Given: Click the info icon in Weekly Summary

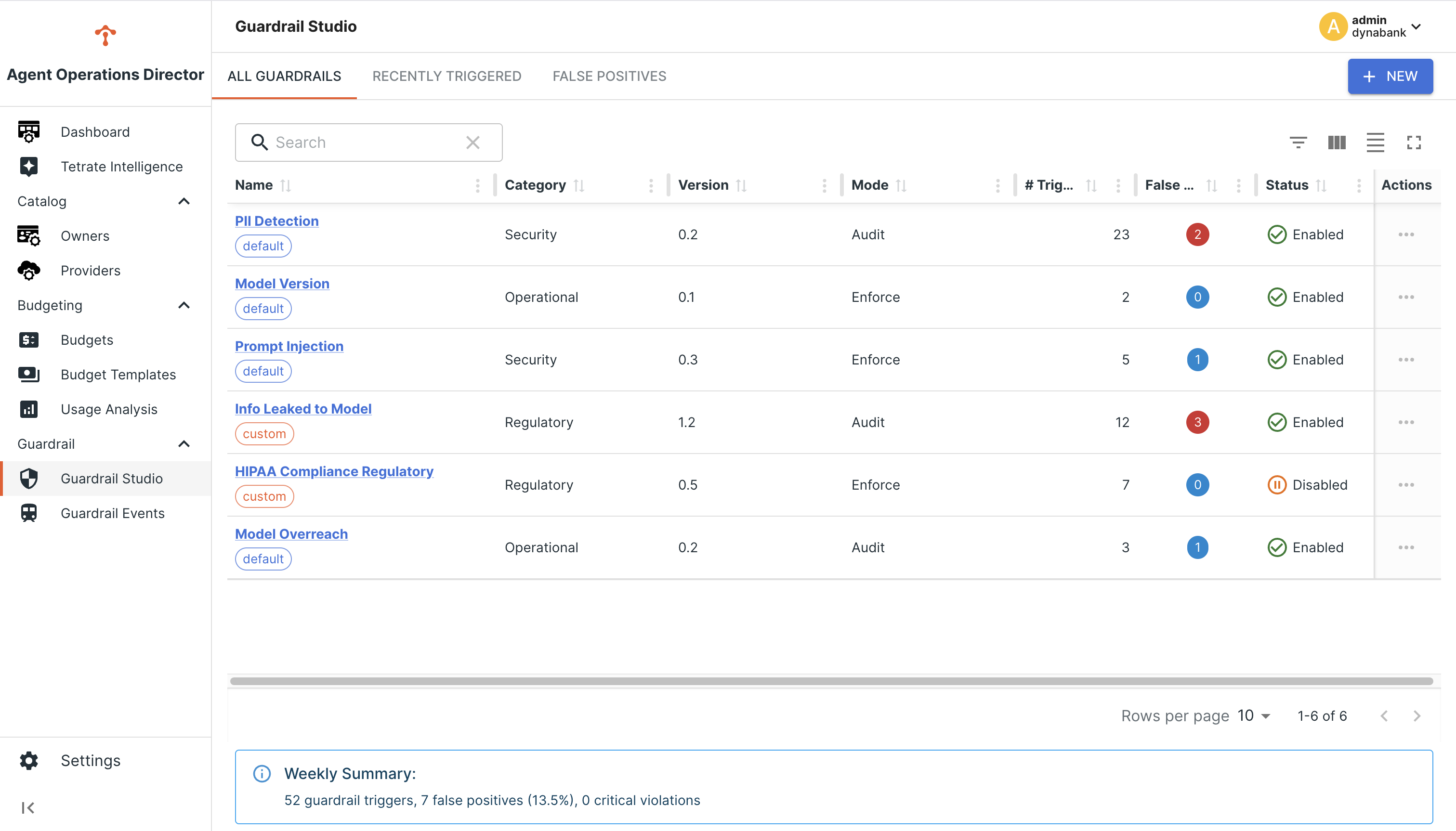Looking at the screenshot, I should (x=262, y=773).
